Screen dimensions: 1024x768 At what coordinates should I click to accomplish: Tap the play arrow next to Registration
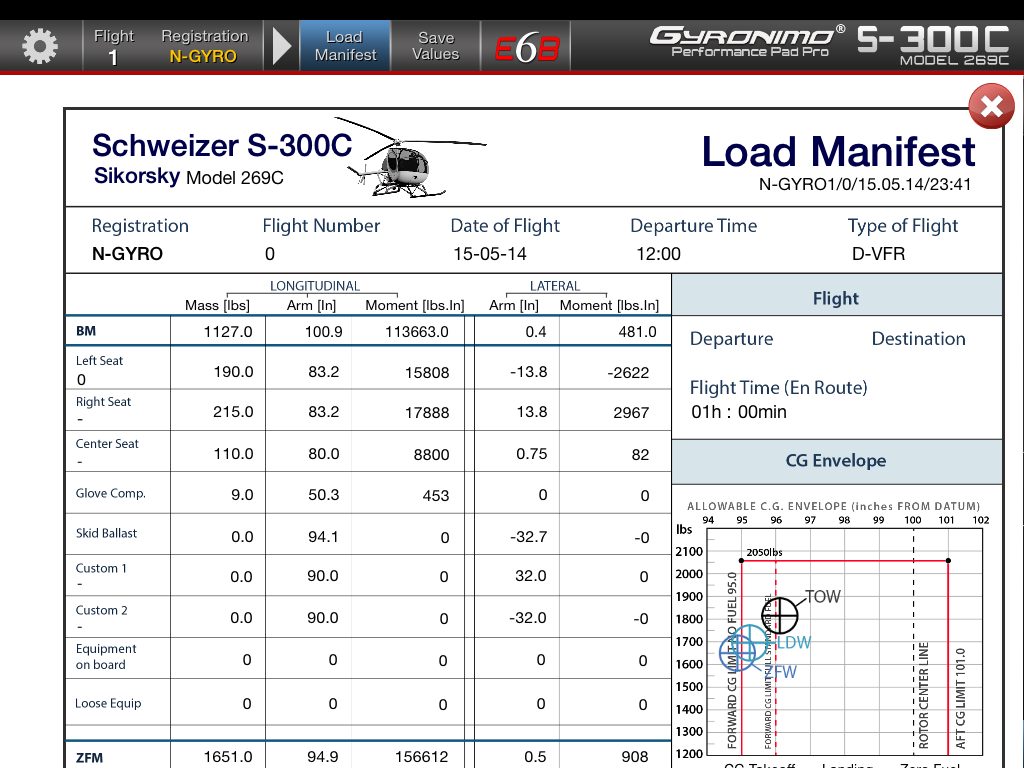(x=281, y=46)
